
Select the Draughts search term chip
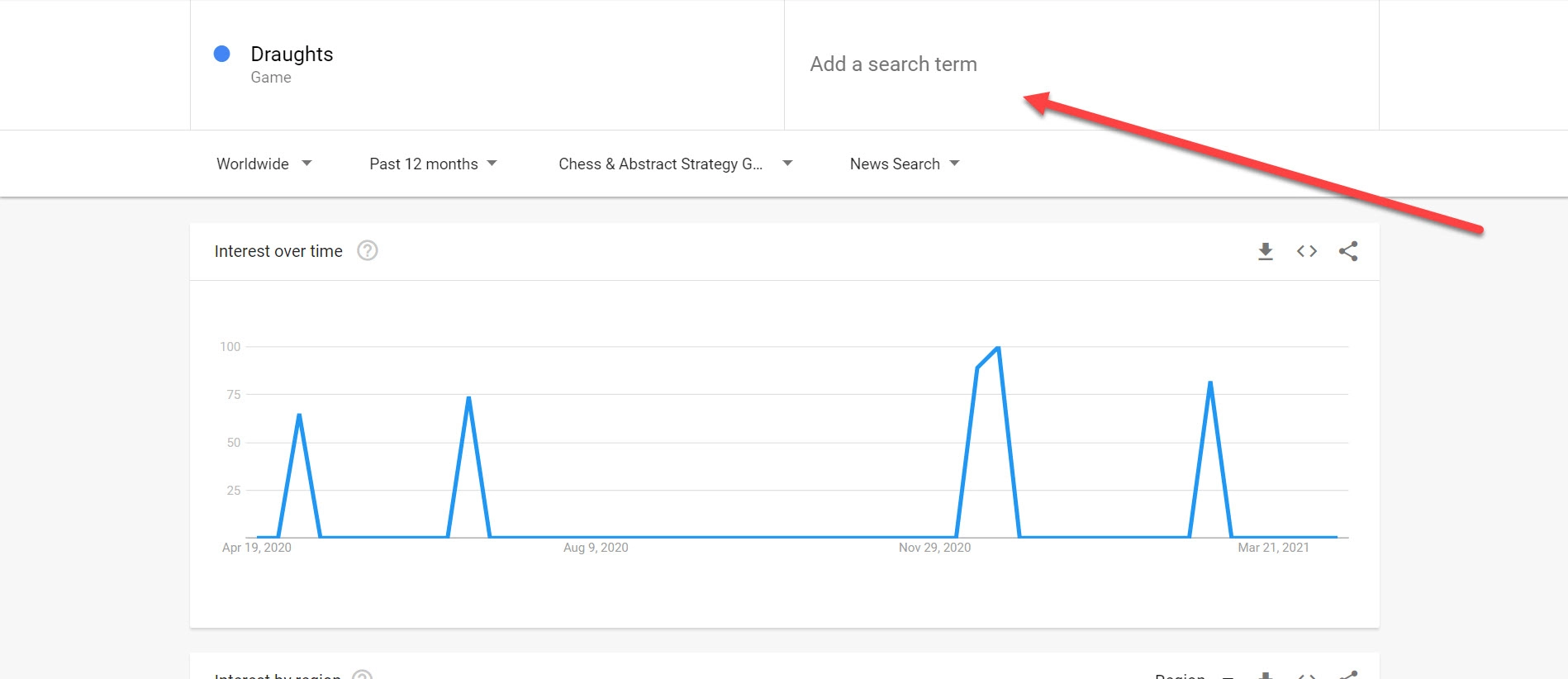coord(292,54)
